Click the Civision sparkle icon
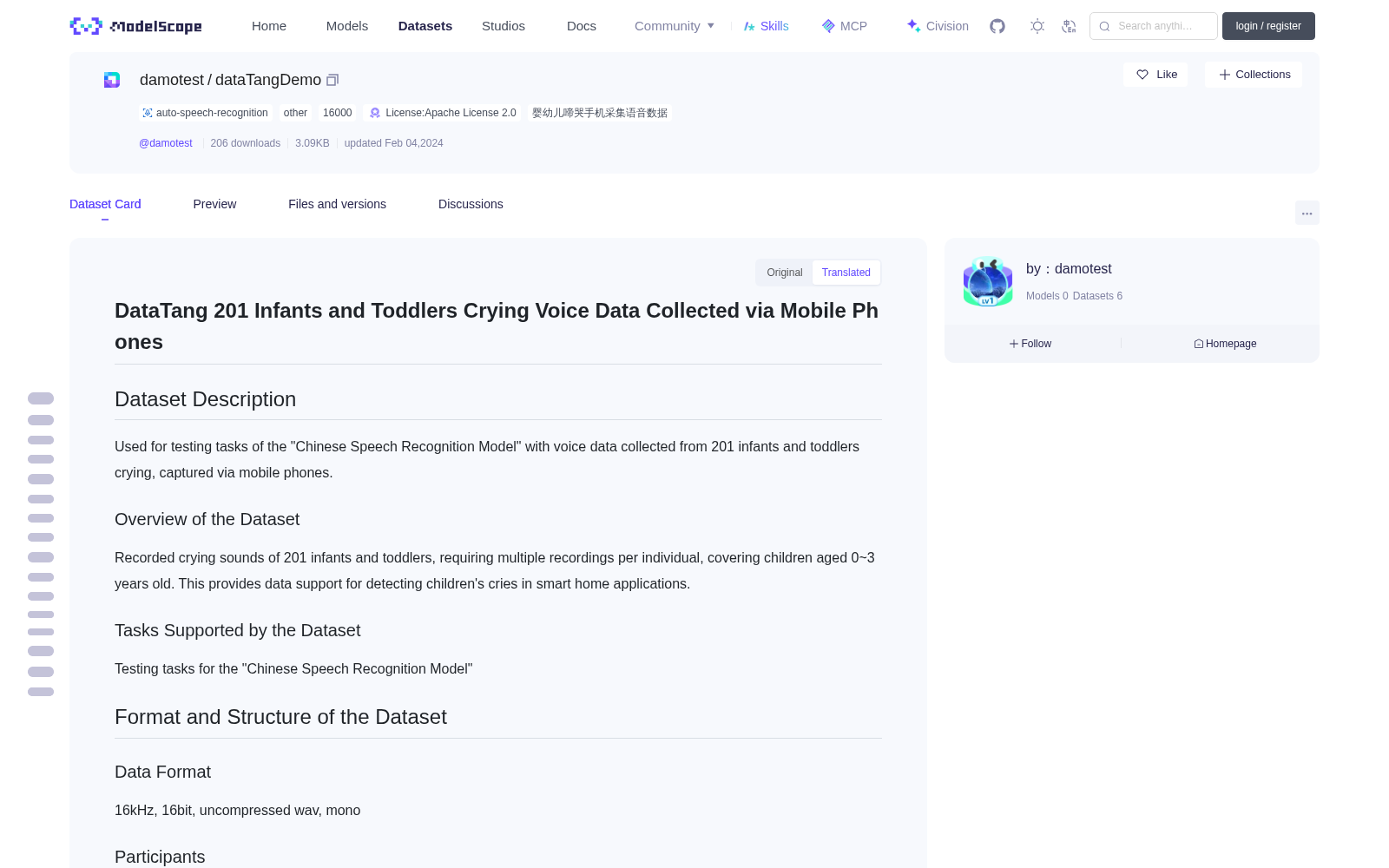The image size is (1389, 868). click(913, 26)
